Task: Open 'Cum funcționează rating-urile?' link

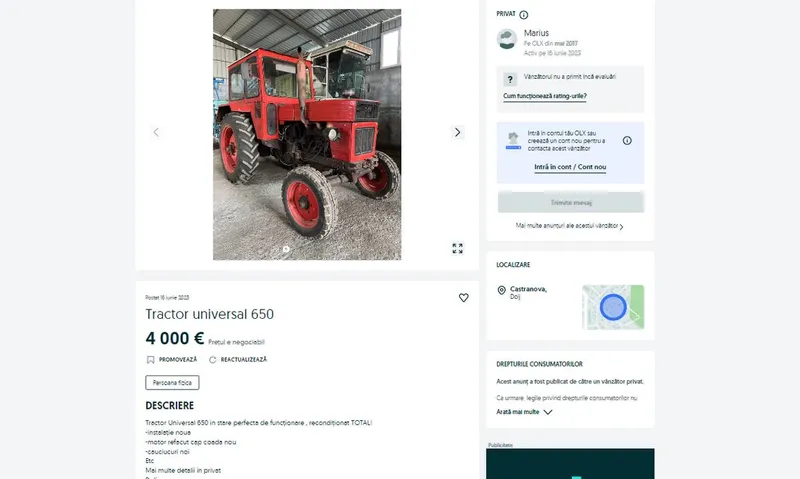Action: point(544,96)
